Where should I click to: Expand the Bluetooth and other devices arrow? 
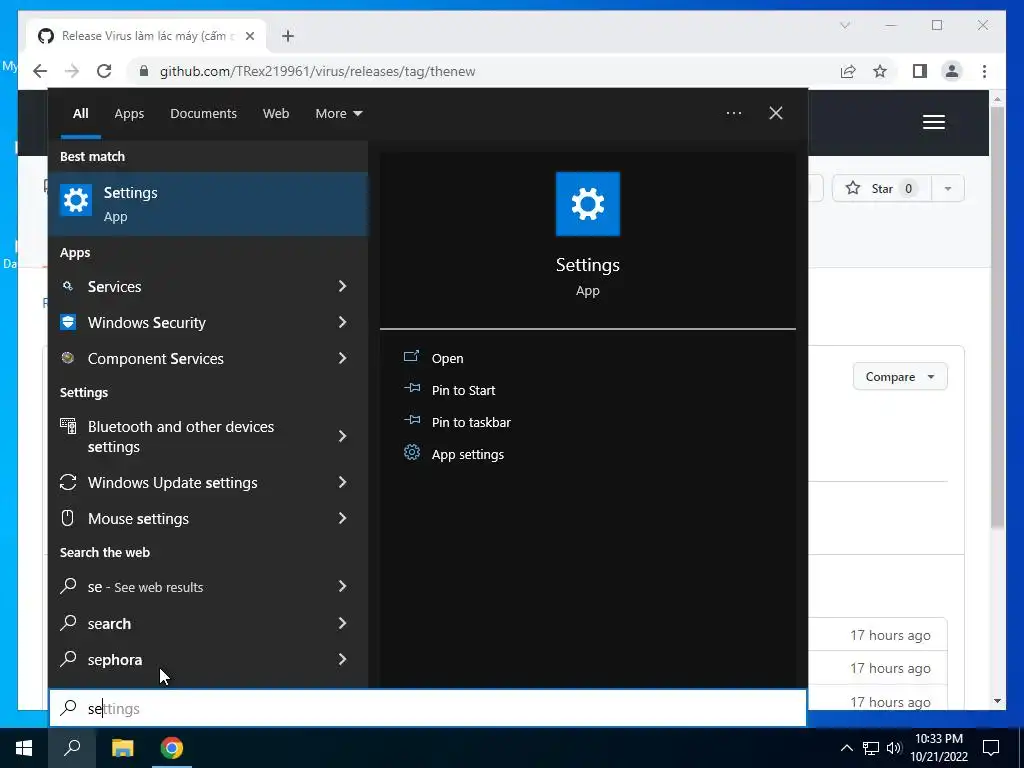pos(342,436)
